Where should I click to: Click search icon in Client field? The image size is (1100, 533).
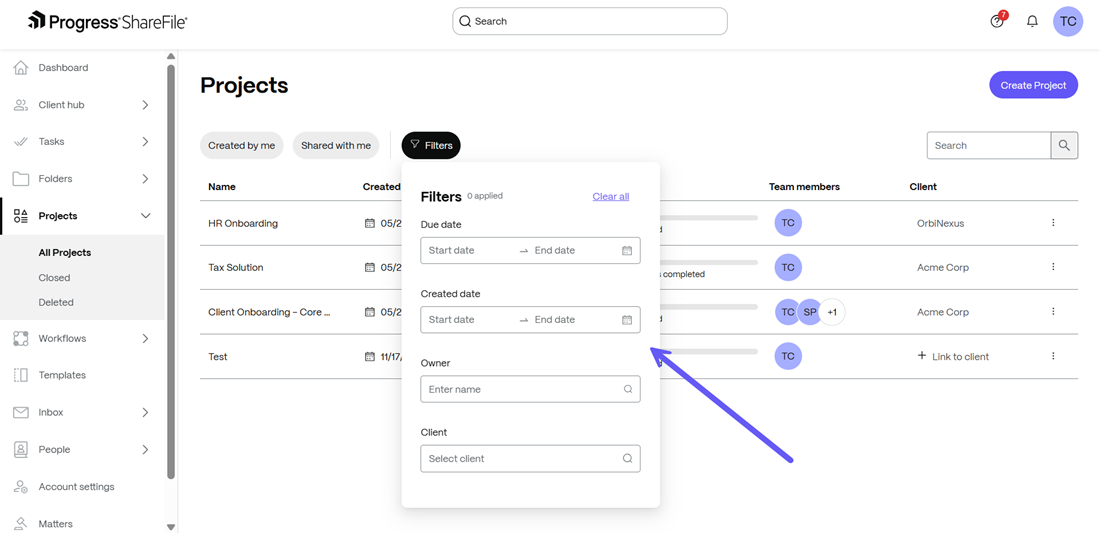[628, 459]
